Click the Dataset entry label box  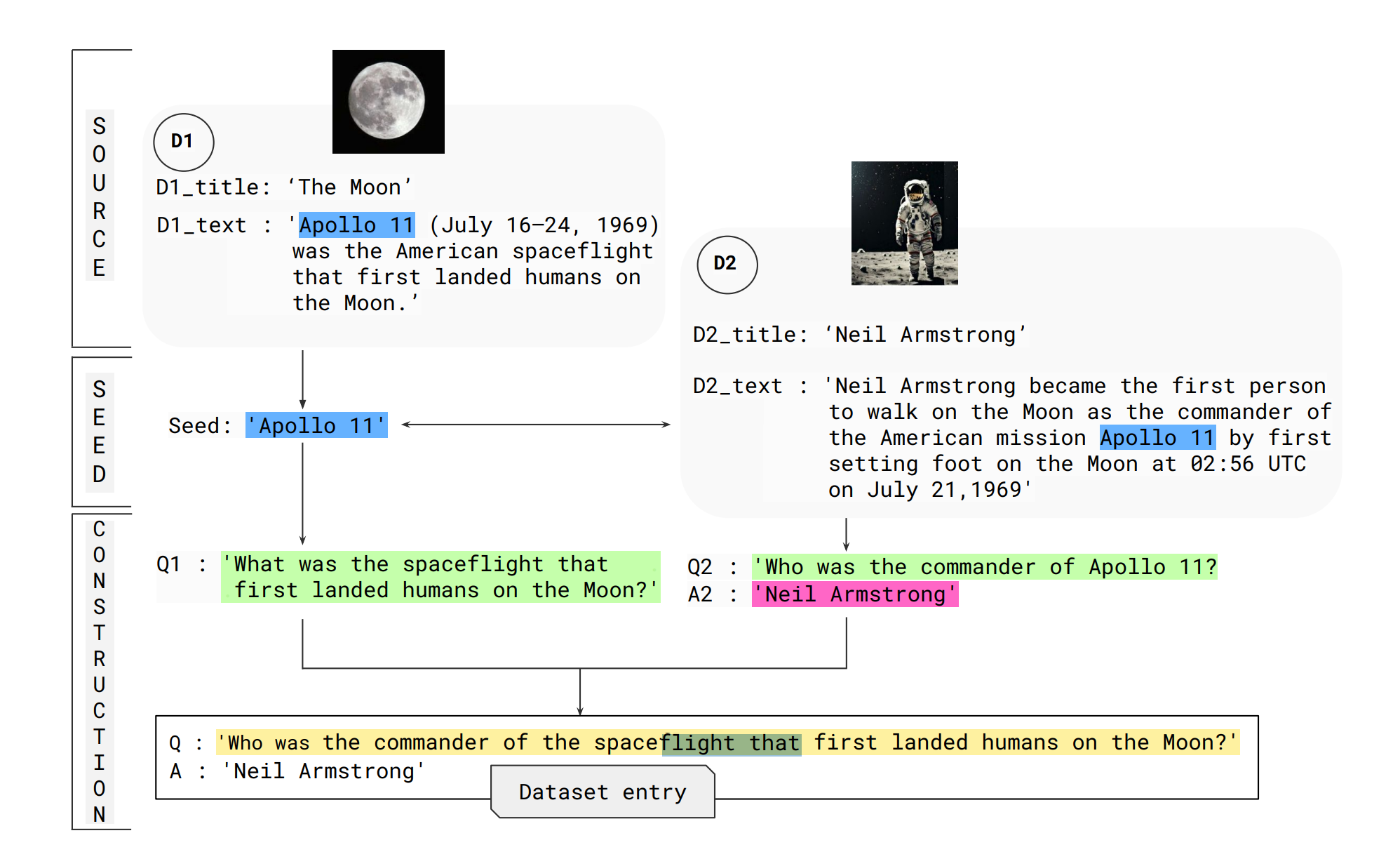(x=603, y=792)
